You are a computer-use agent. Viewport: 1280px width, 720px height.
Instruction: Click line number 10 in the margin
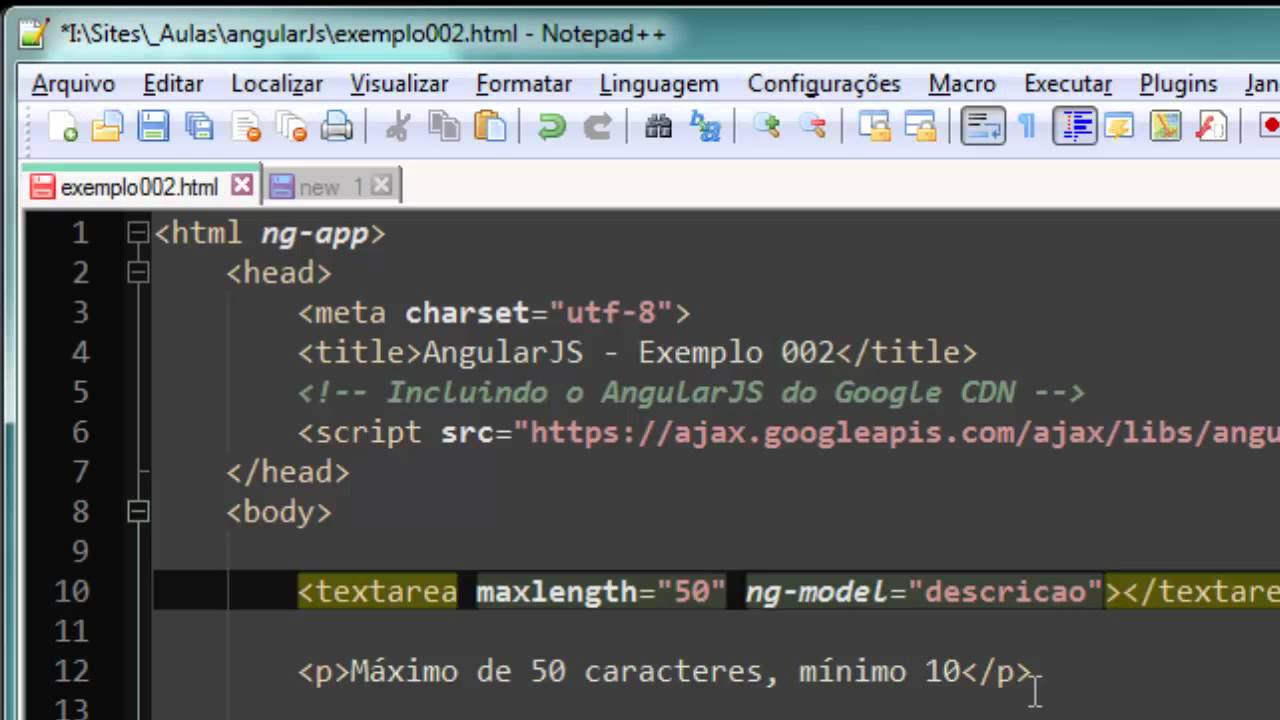point(71,591)
